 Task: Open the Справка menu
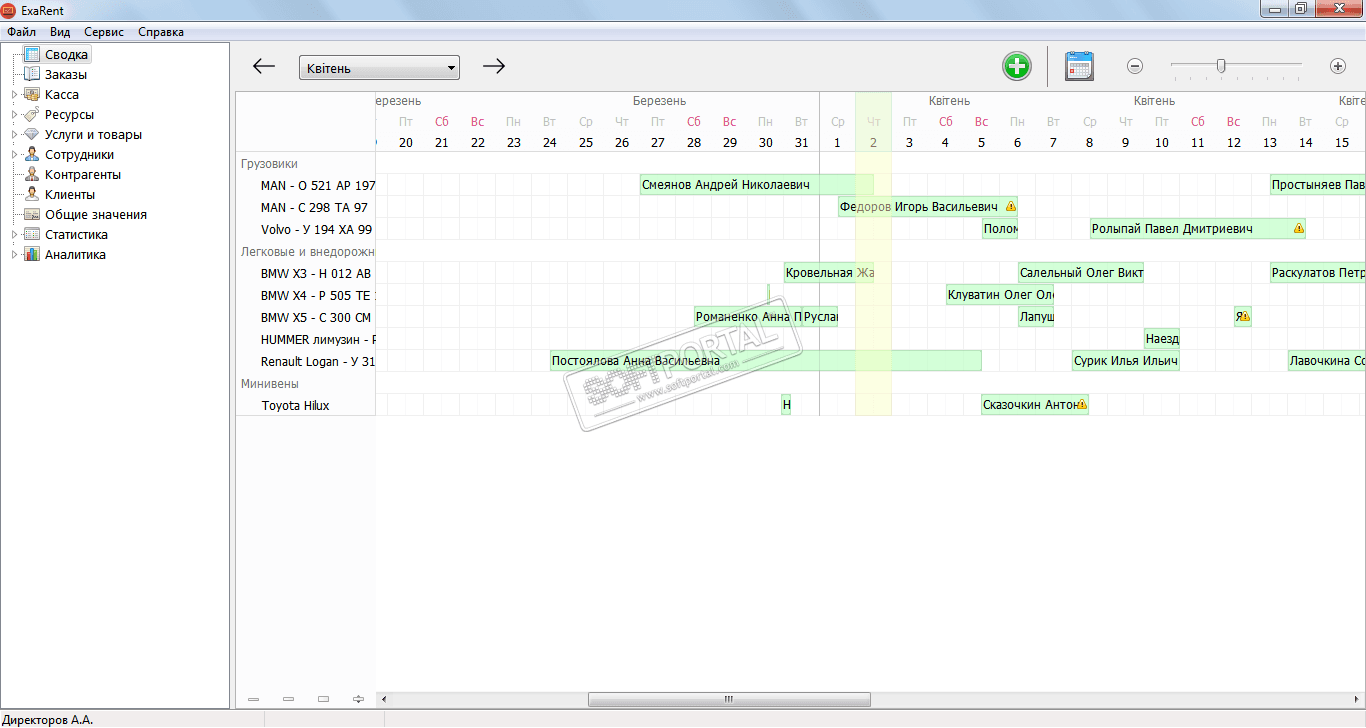tap(161, 32)
